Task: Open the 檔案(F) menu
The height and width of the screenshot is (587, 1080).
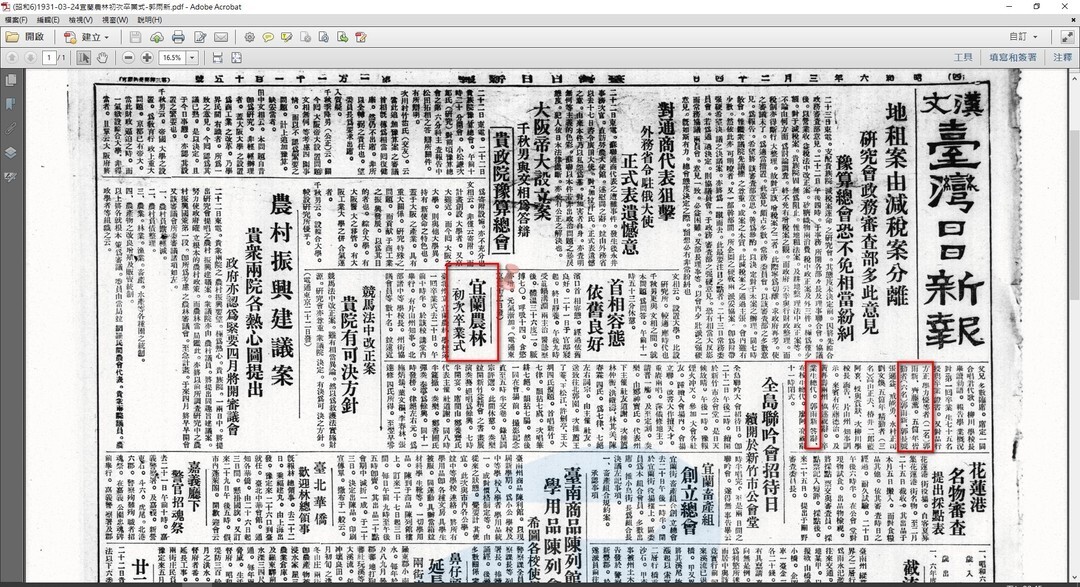Action: coord(17,20)
